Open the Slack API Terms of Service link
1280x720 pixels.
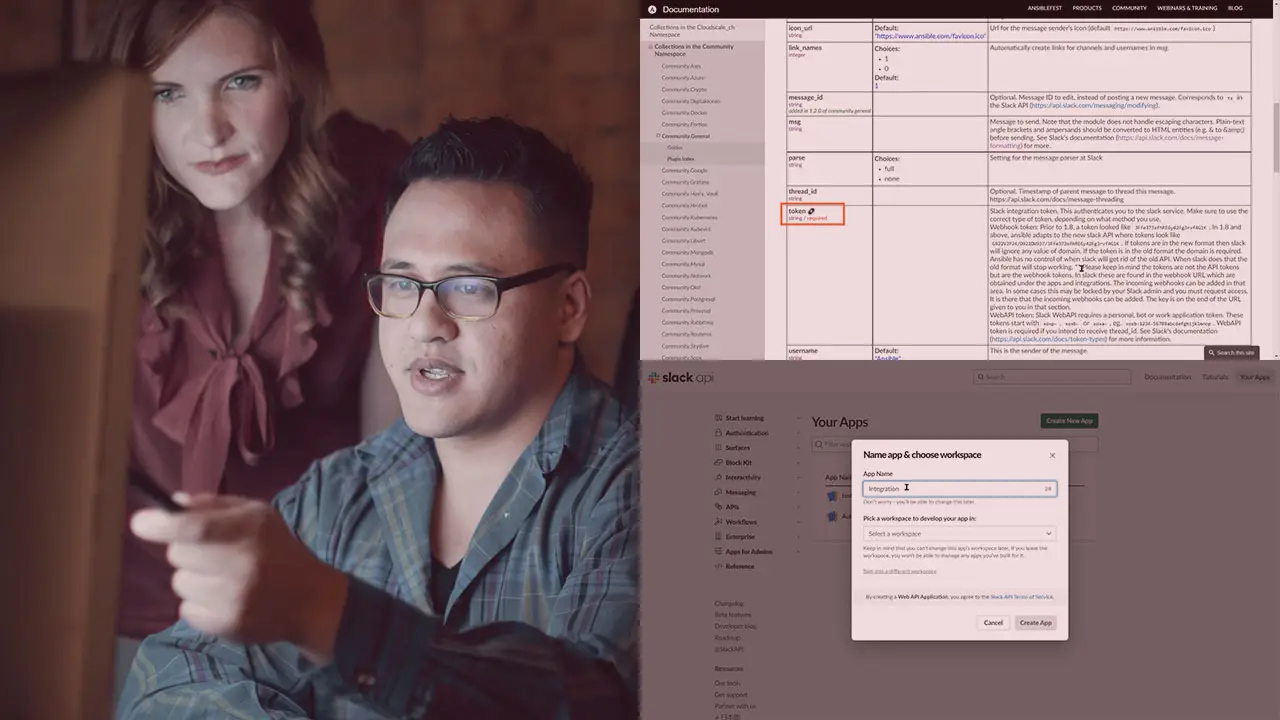pos(1021,596)
